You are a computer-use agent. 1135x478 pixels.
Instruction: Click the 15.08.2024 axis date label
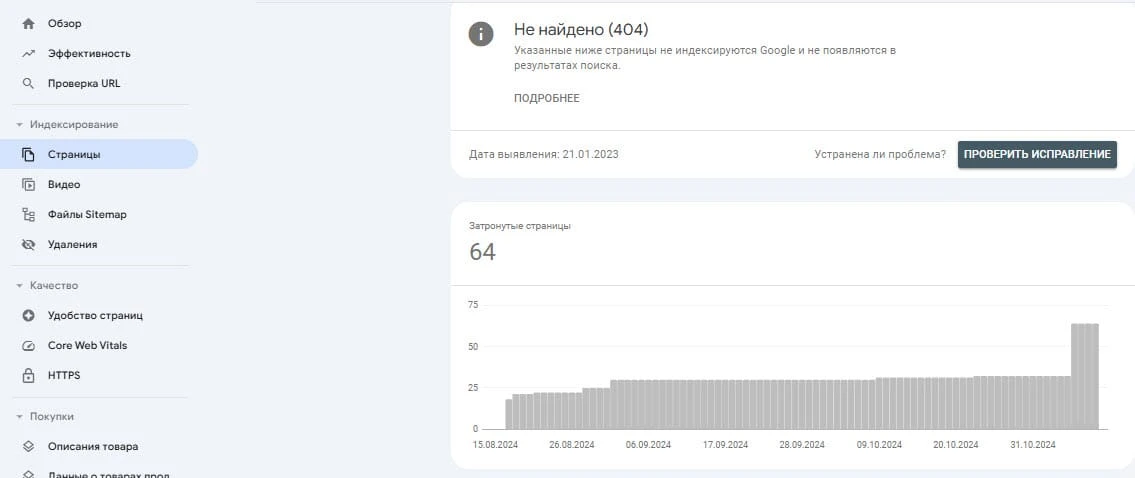tap(494, 445)
